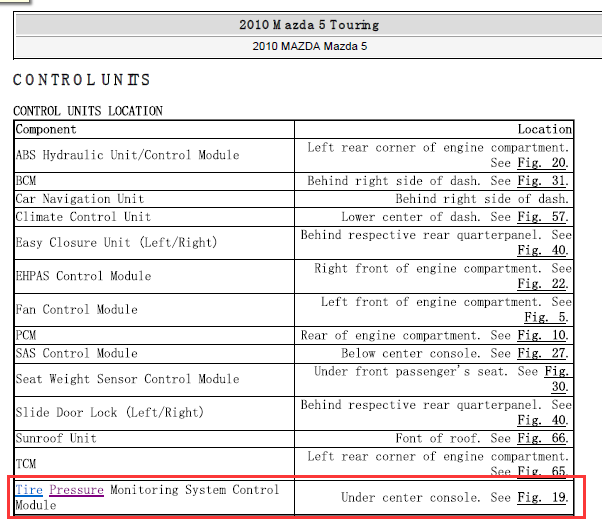This screenshot has width=602, height=526.
Task: Select the Sunroof Unit cell
Action: click(154, 438)
